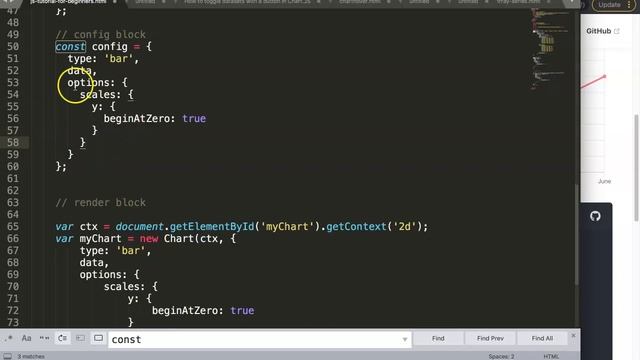Click line number 65 in the gutter
Viewport: 640px width, 360px height.
13,227
